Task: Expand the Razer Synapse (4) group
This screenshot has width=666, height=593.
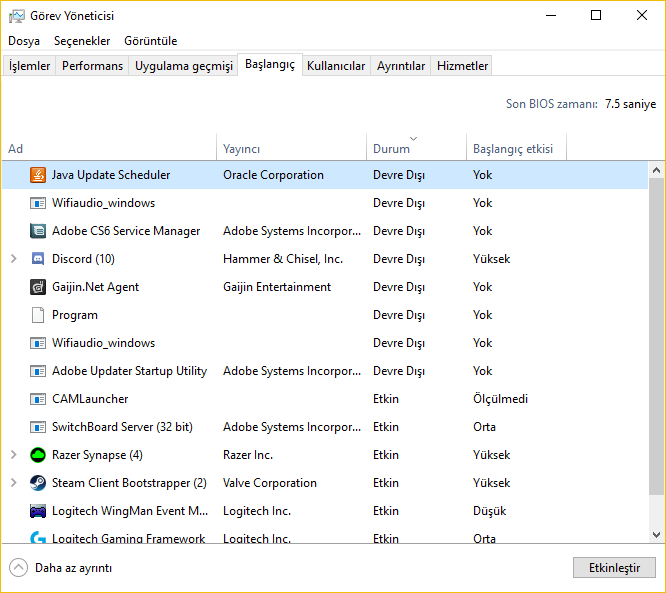Action: [14, 455]
